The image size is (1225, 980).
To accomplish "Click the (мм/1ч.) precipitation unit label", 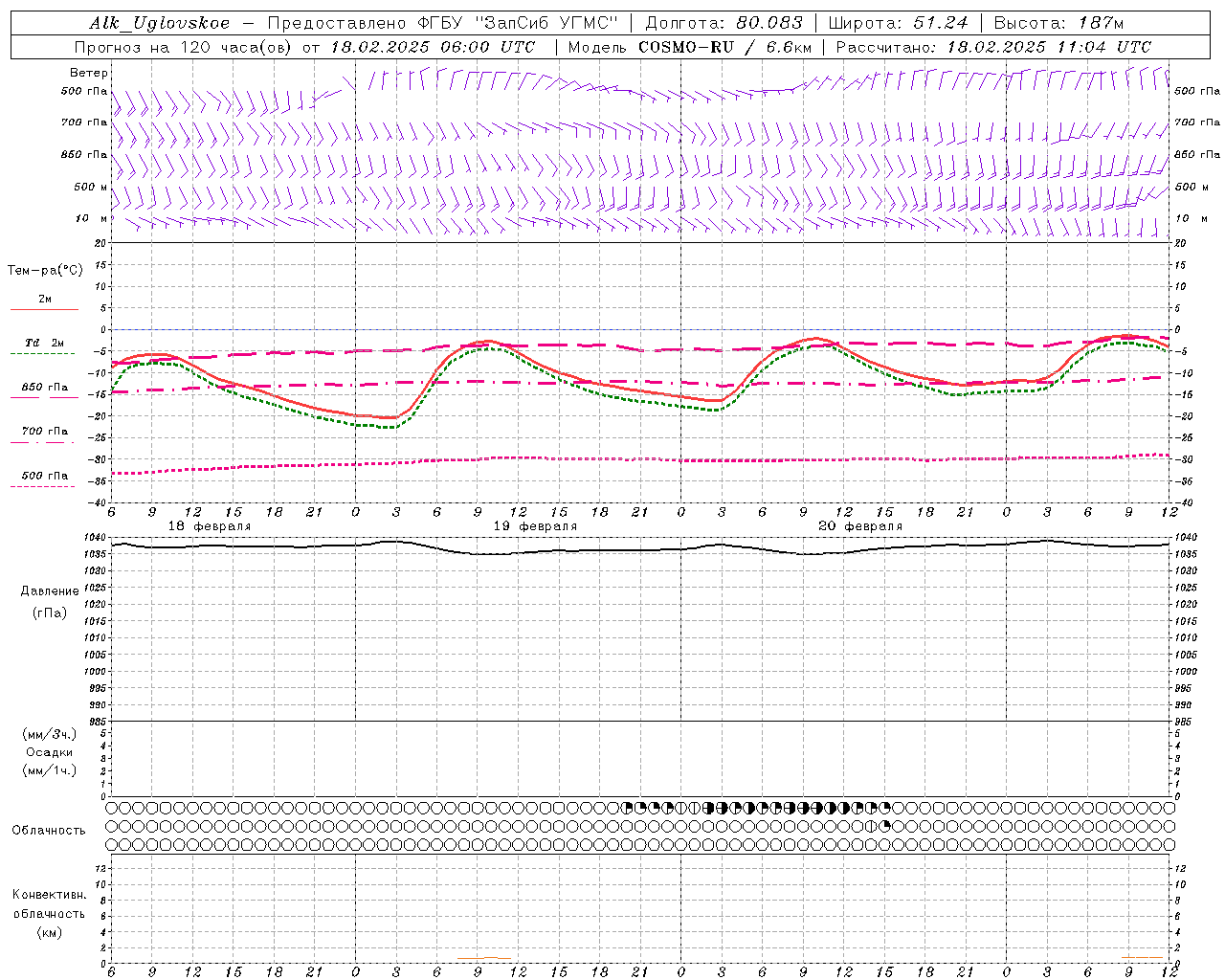I will pyautogui.click(x=50, y=770).
